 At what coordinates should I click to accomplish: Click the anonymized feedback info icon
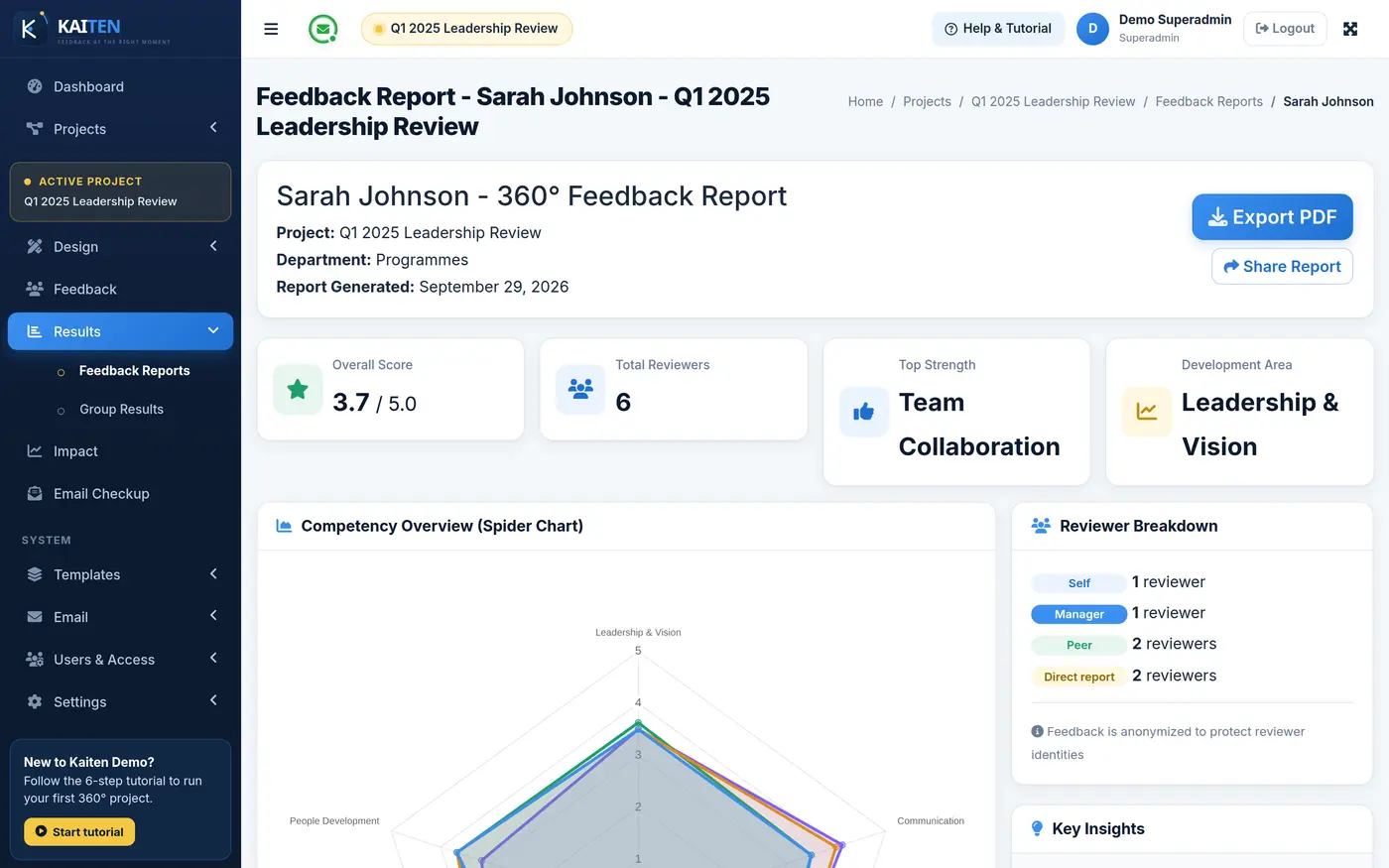coord(1038,731)
